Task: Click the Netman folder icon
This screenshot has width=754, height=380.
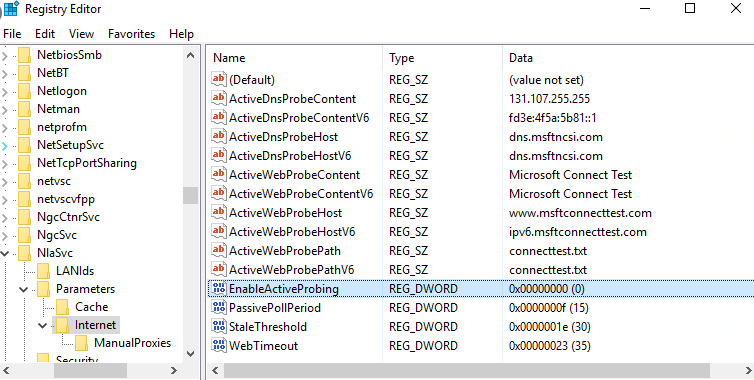Action: (25, 109)
